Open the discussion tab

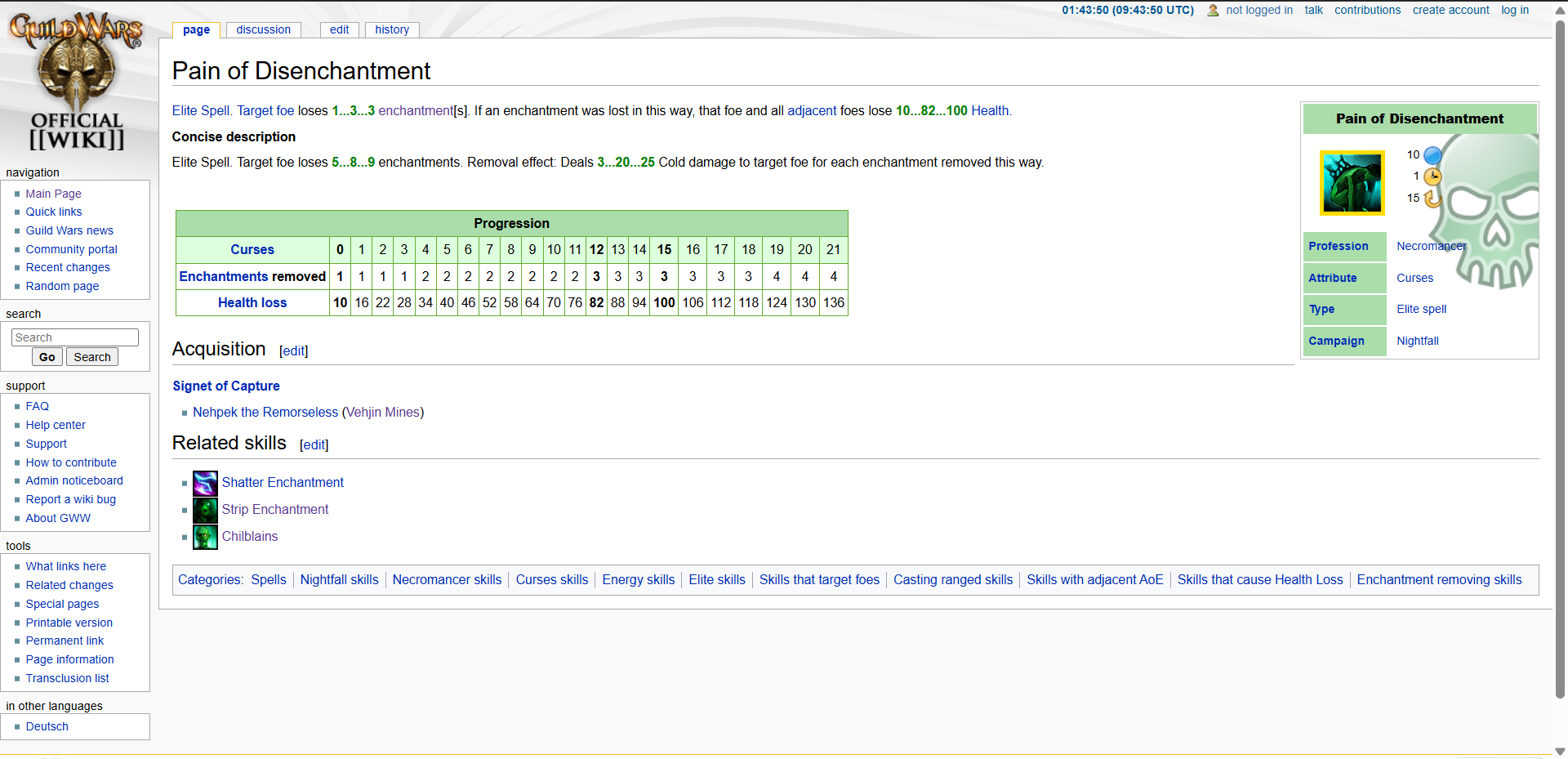(263, 29)
